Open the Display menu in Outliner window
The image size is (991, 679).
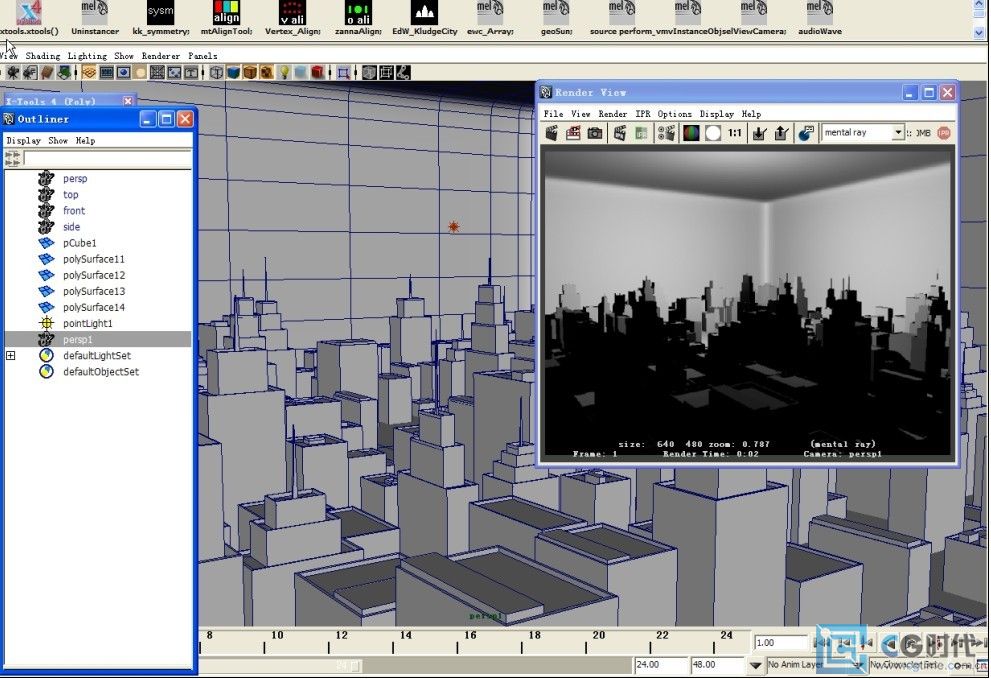tap(23, 140)
